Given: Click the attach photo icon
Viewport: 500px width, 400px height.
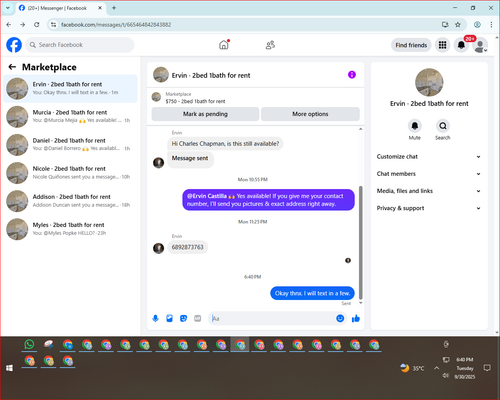Looking at the screenshot, I should (x=170, y=318).
